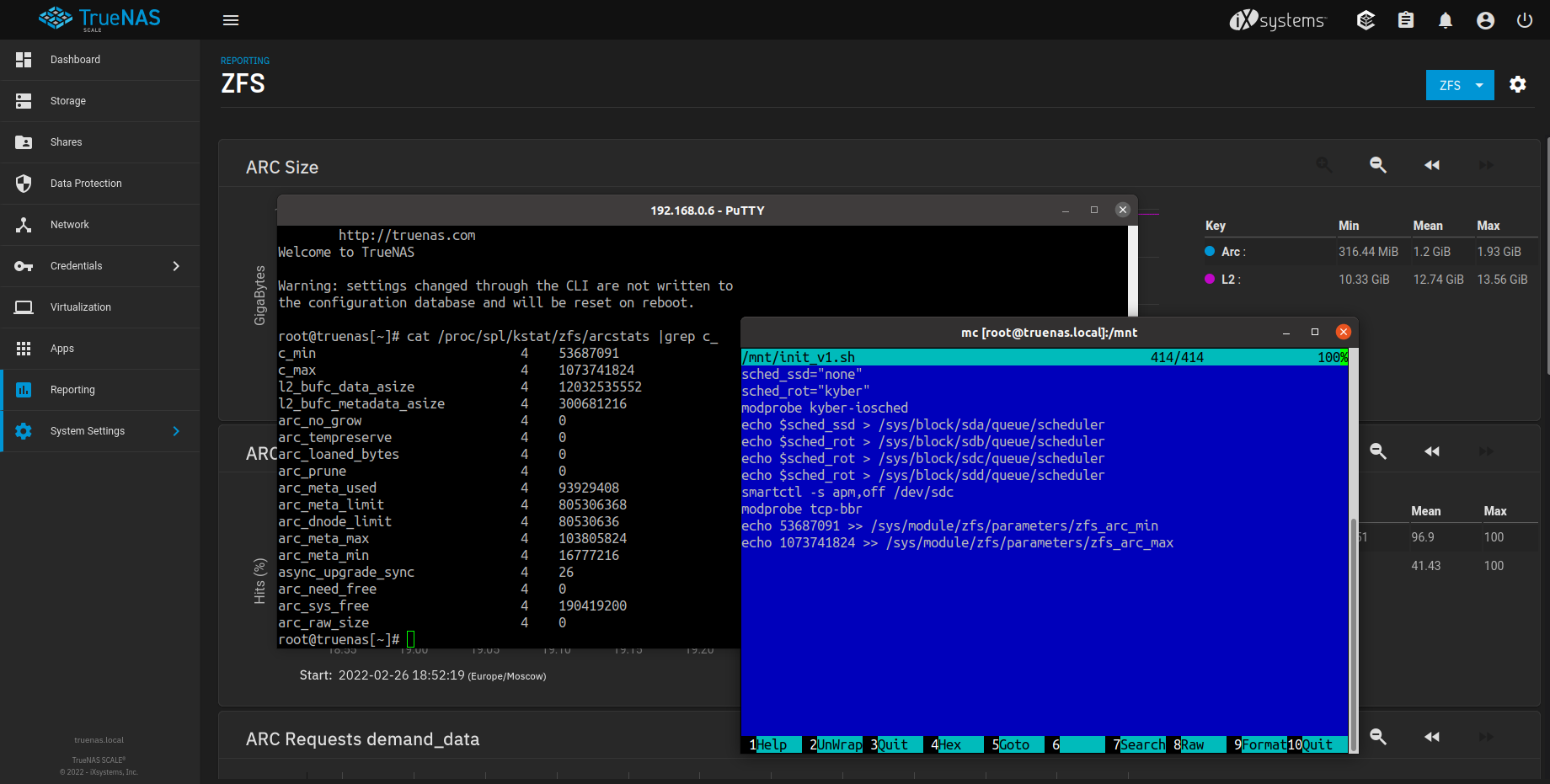Click the REPORTING breadcrumb link
The height and width of the screenshot is (784, 1550).
pos(245,61)
